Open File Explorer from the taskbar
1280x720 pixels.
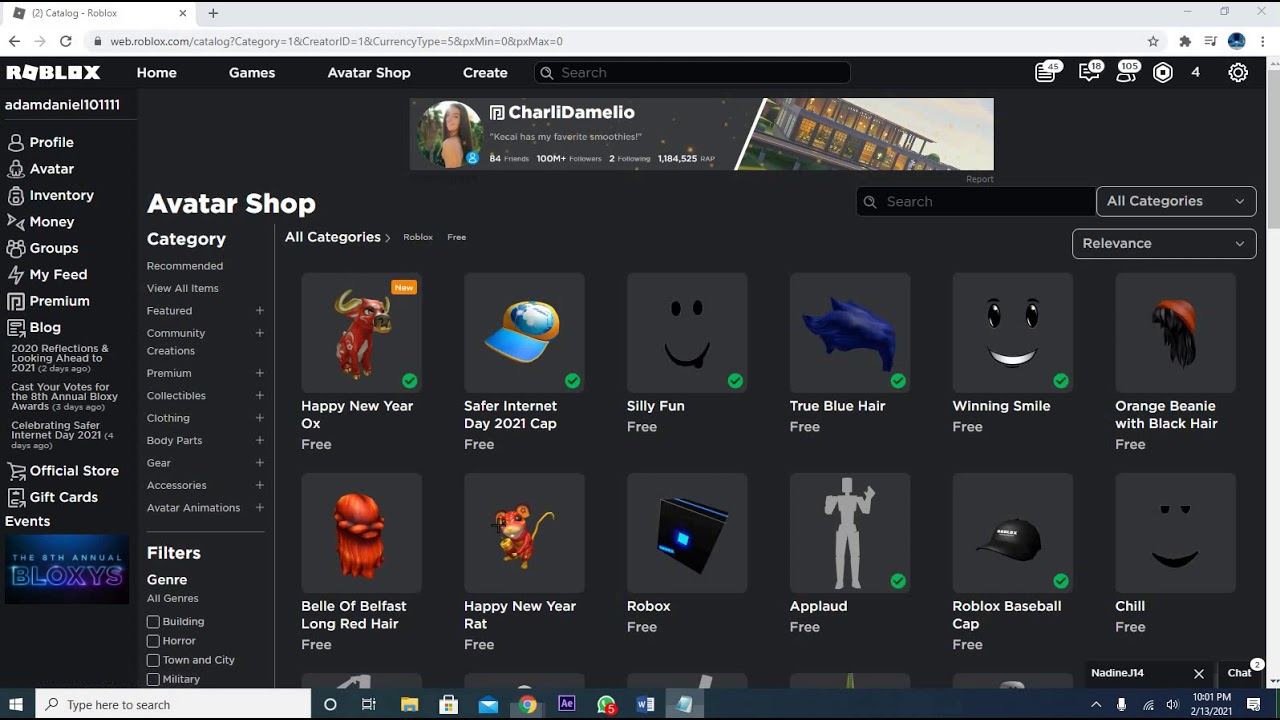pyautogui.click(x=409, y=704)
